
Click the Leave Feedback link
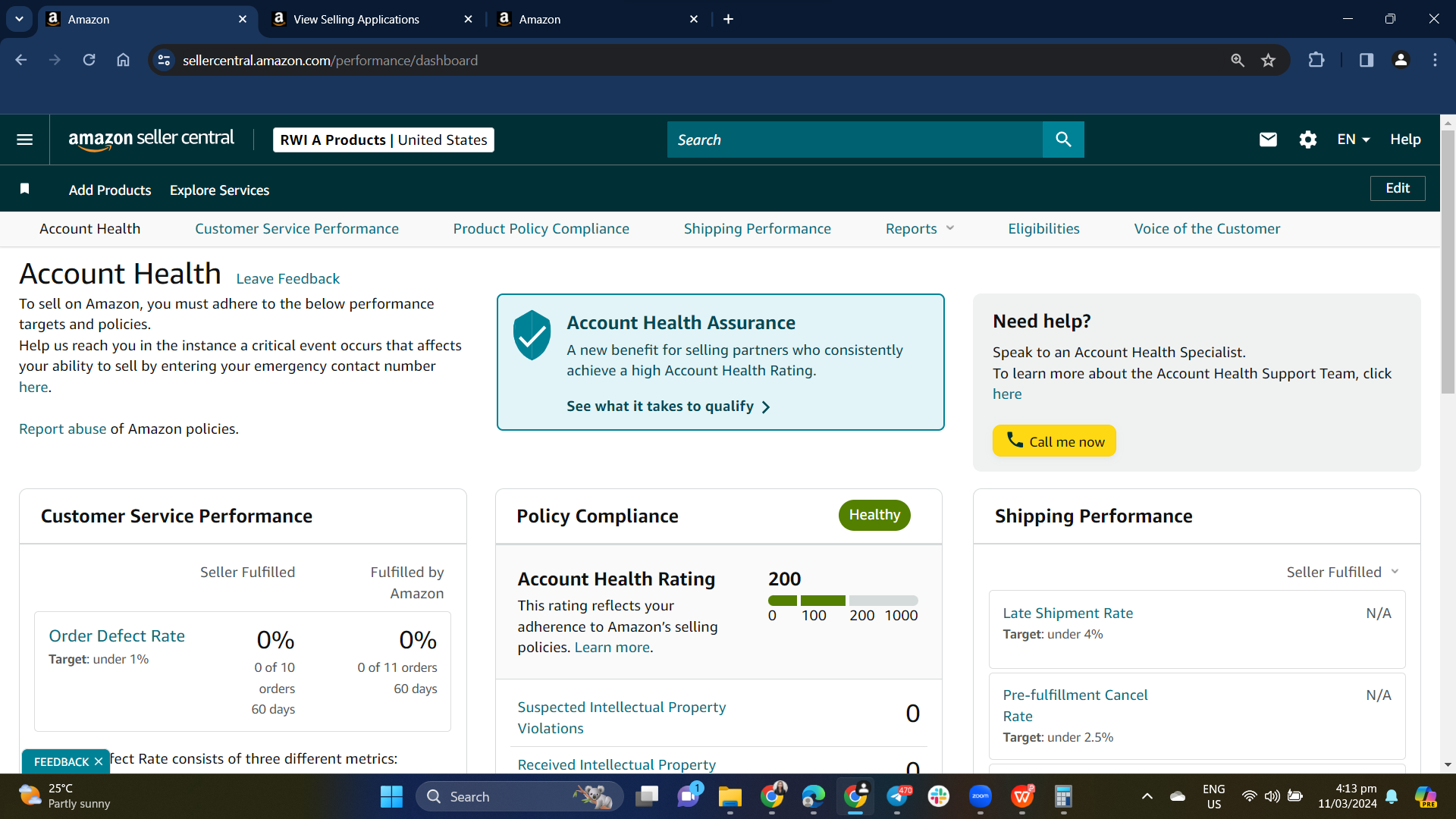288,279
